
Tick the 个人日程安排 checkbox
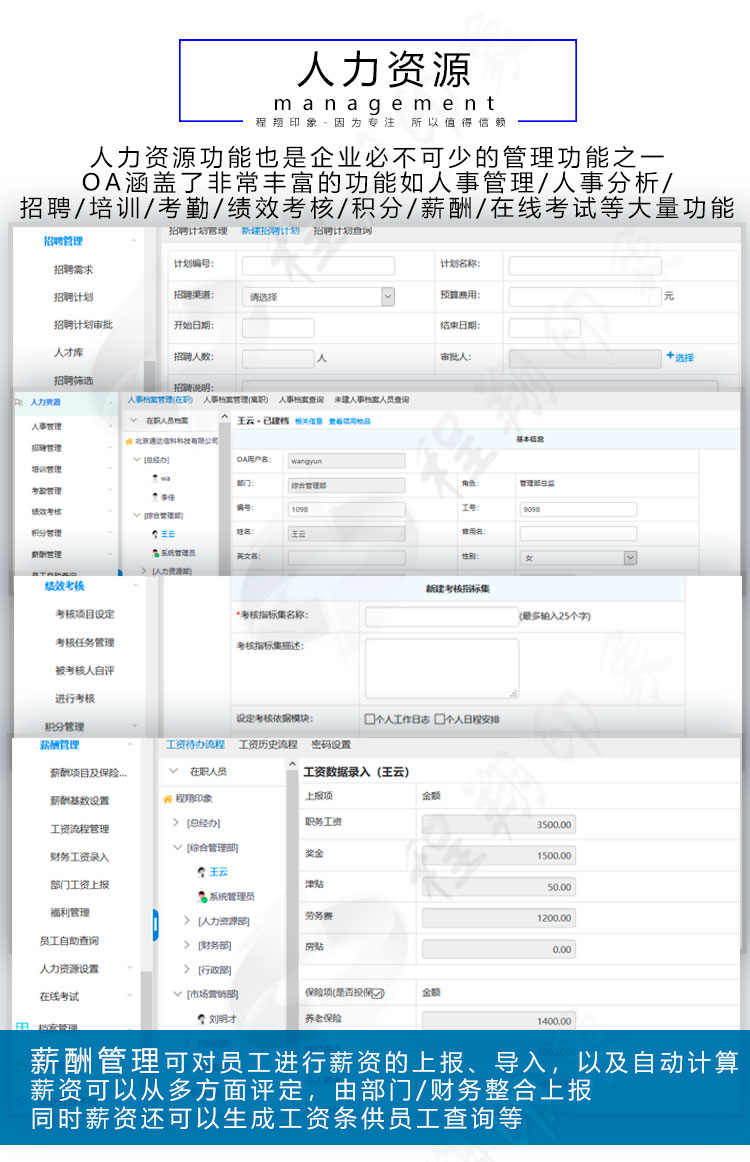point(439,719)
